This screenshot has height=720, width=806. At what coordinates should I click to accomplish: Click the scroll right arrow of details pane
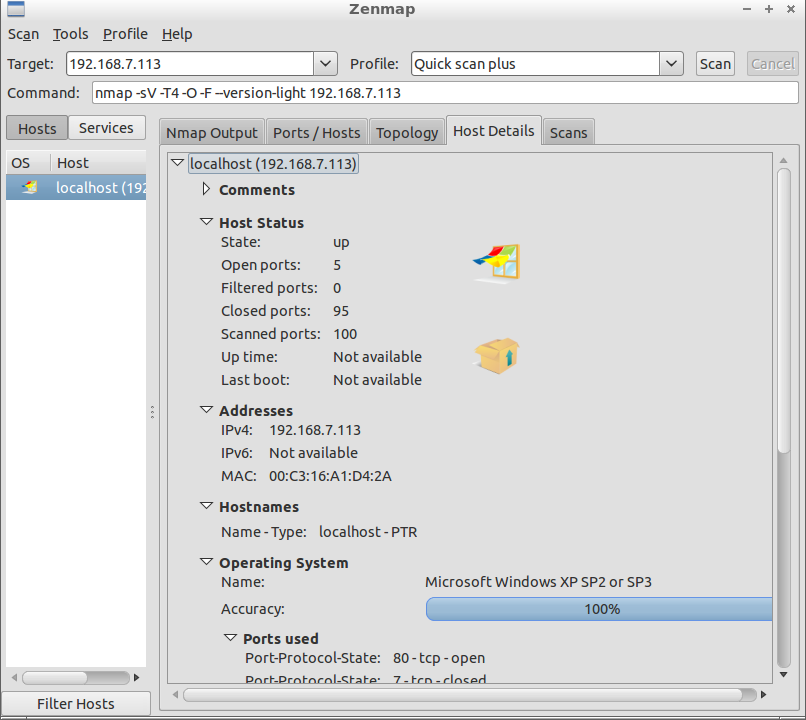point(764,695)
